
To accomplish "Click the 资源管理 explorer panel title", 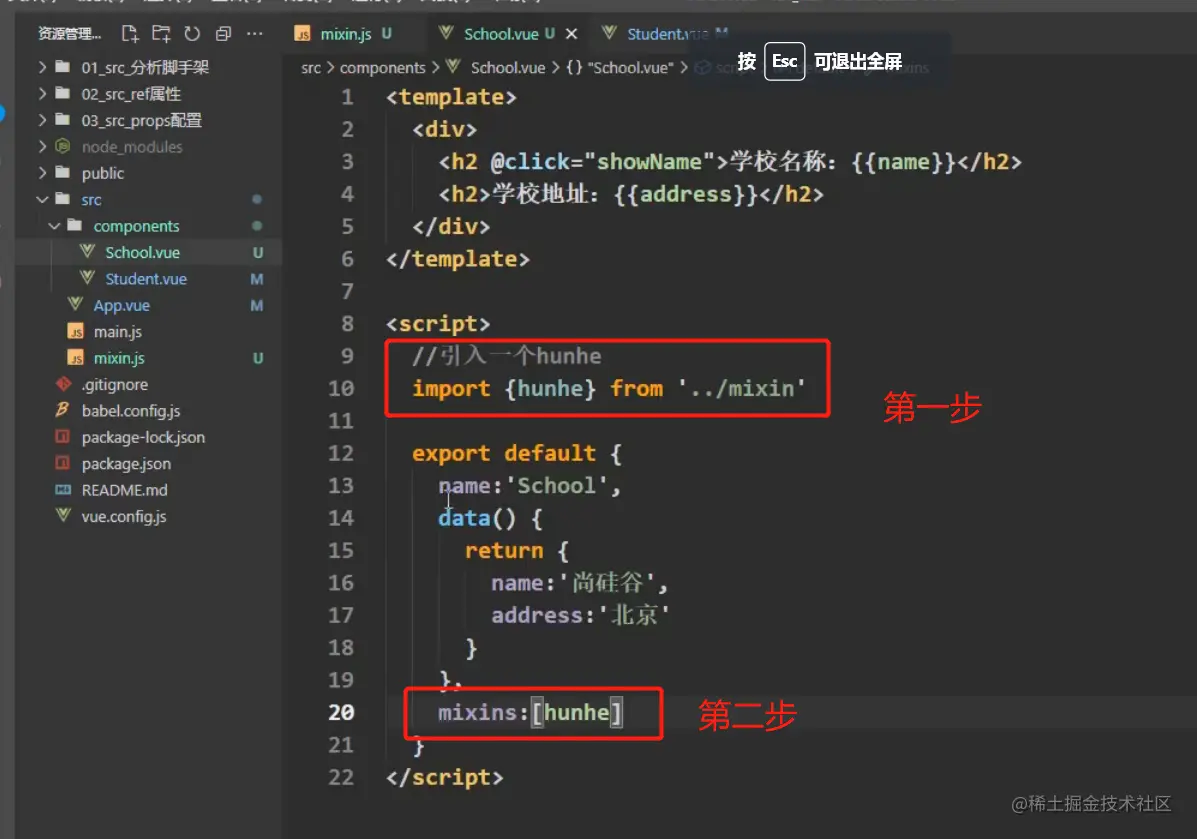I will (69, 34).
